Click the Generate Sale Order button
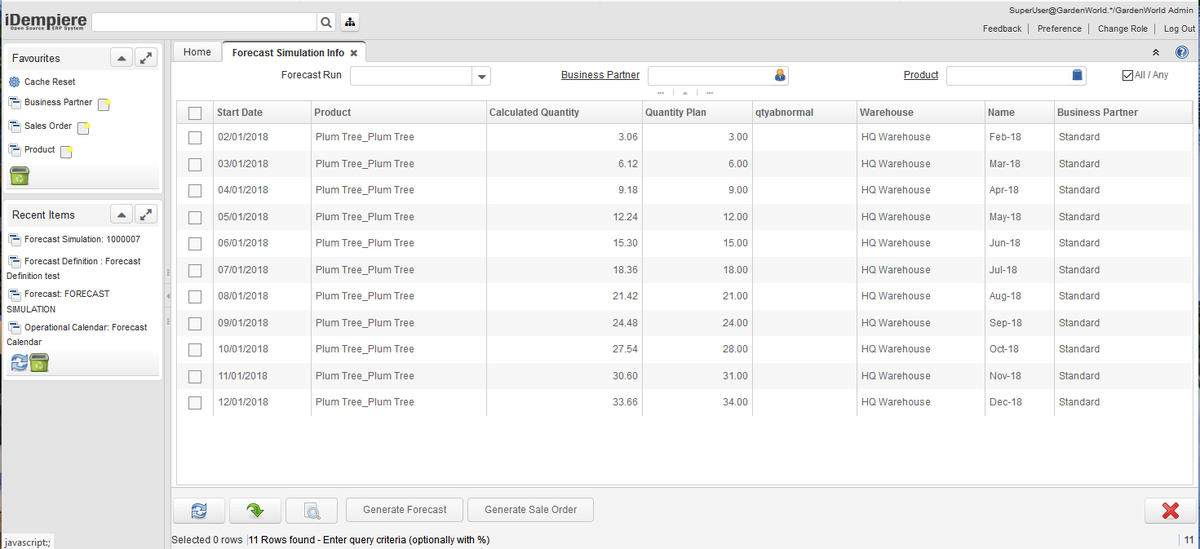Screen dimensions: 1200x549 click(x=530, y=510)
